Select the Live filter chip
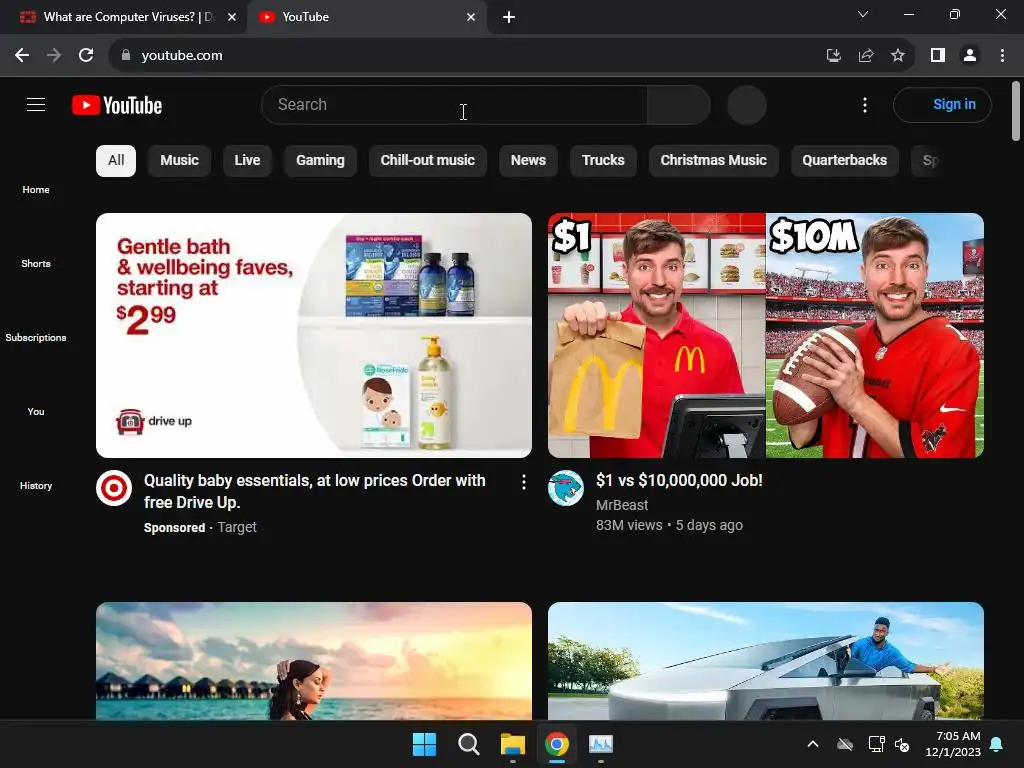Image resolution: width=1024 pixels, height=768 pixels. pyautogui.click(x=248, y=161)
